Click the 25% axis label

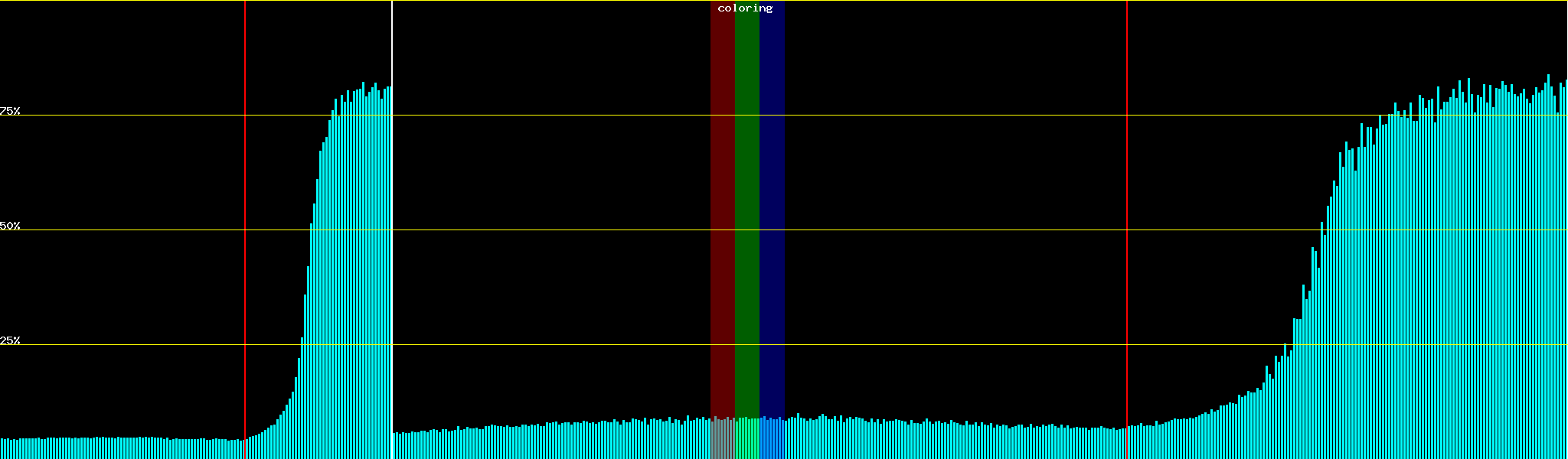10,340
